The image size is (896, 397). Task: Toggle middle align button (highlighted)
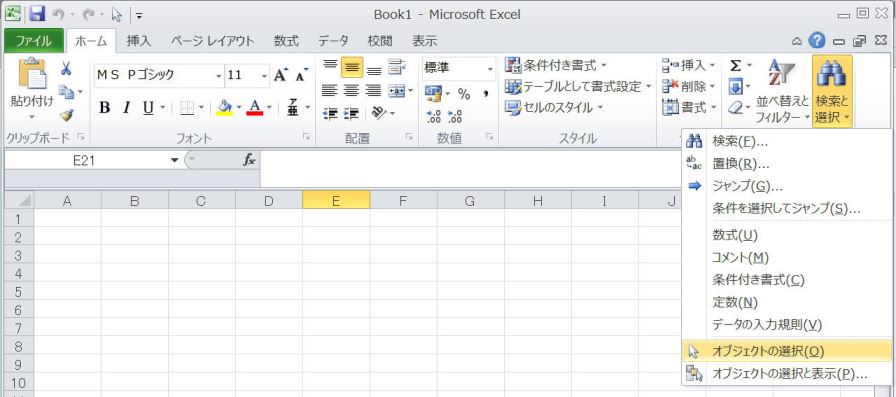[352, 68]
